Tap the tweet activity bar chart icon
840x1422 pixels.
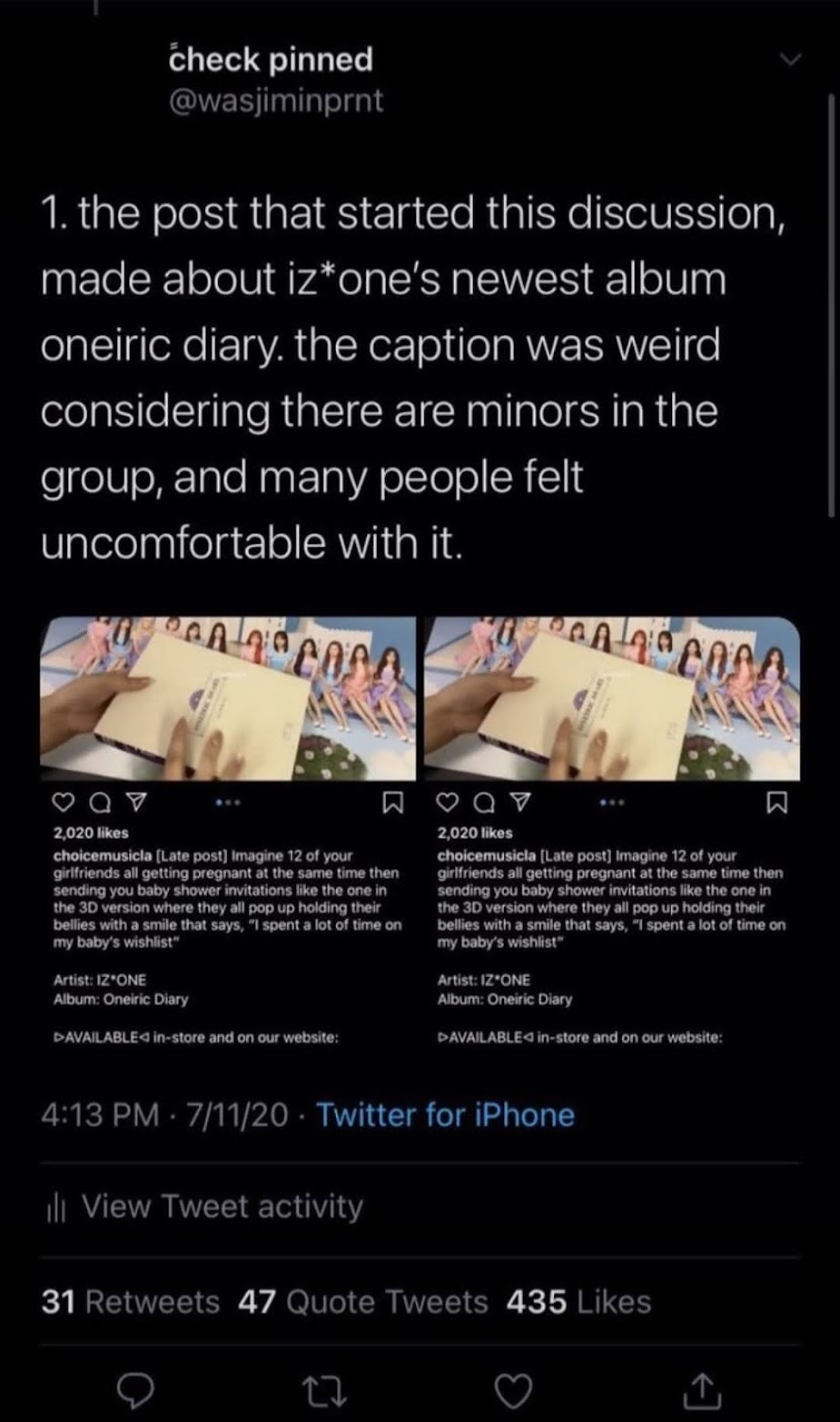pyautogui.click(x=55, y=1208)
